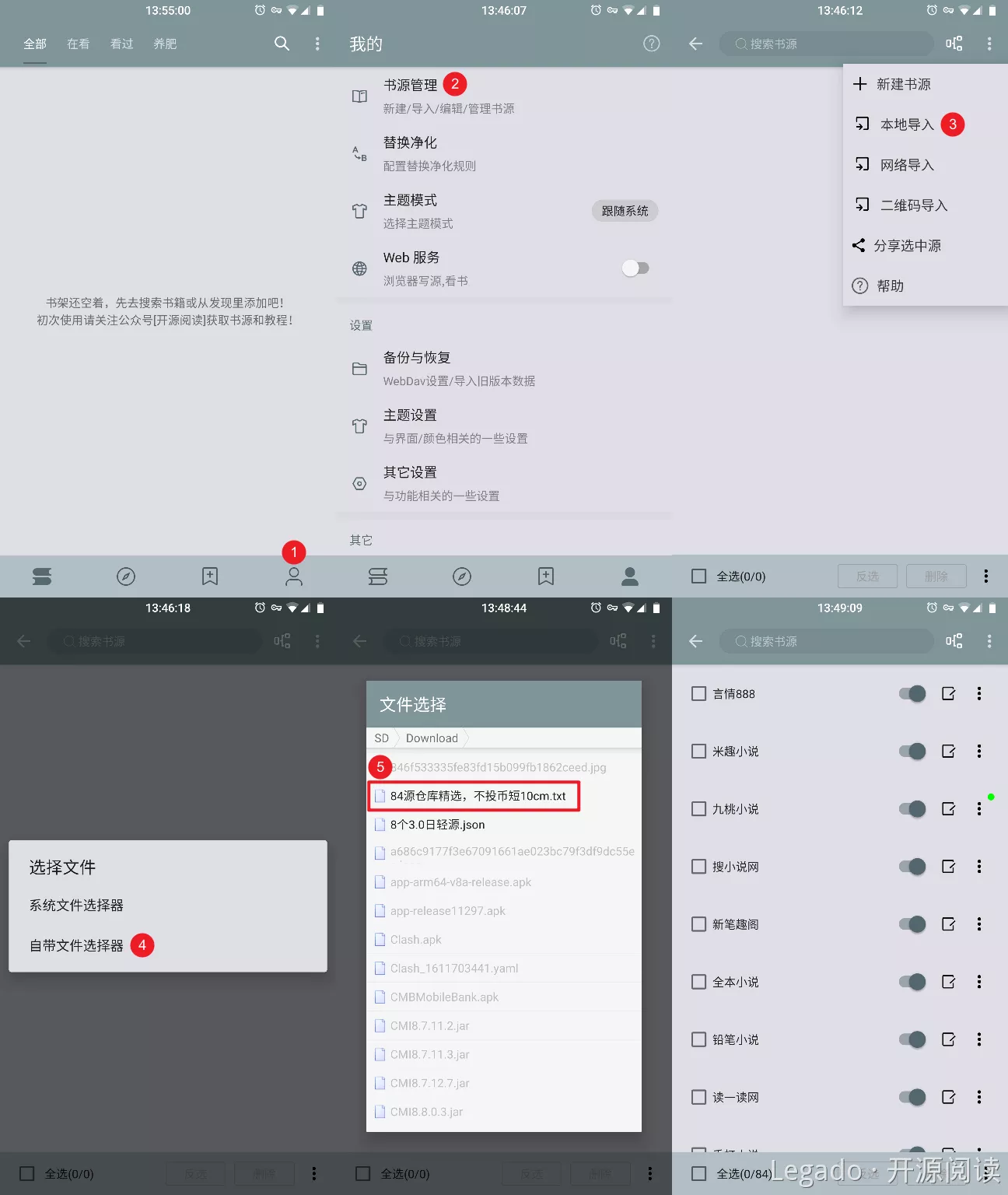Click the book icon beside 书源管理

pyautogui.click(x=359, y=96)
